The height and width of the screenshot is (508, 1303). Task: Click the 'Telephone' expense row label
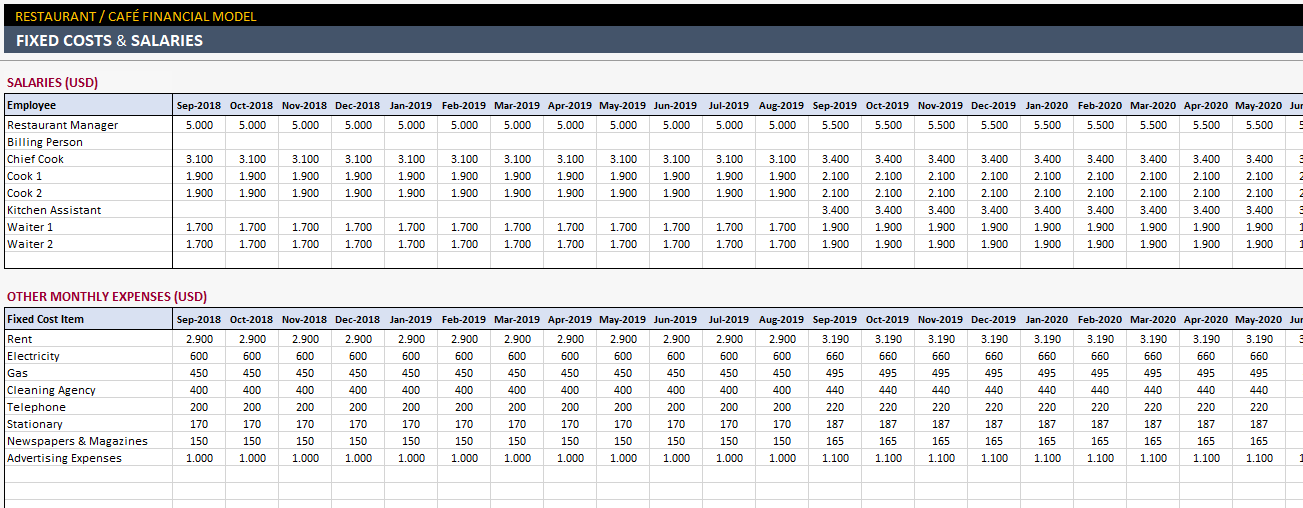pyautogui.click(x=36, y=407)
